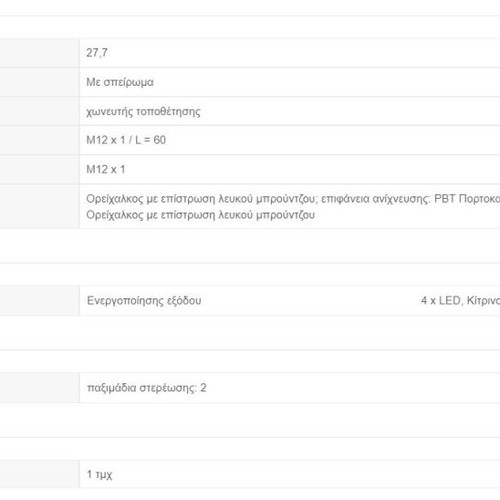This screenshot has height=500, width=500.
Task: Select the Ενεργοποίησης εξόδου text
Action: (x=144, y=301)
